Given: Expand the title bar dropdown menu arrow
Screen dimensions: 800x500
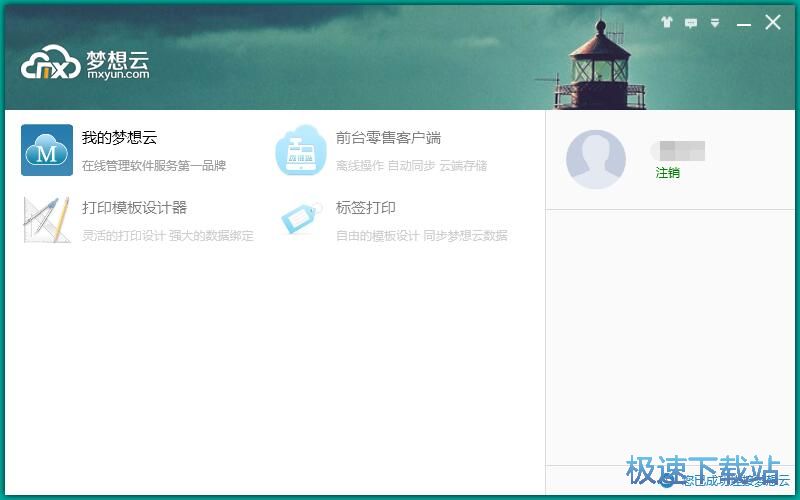Looking at the screenshot, I should 715,23.
